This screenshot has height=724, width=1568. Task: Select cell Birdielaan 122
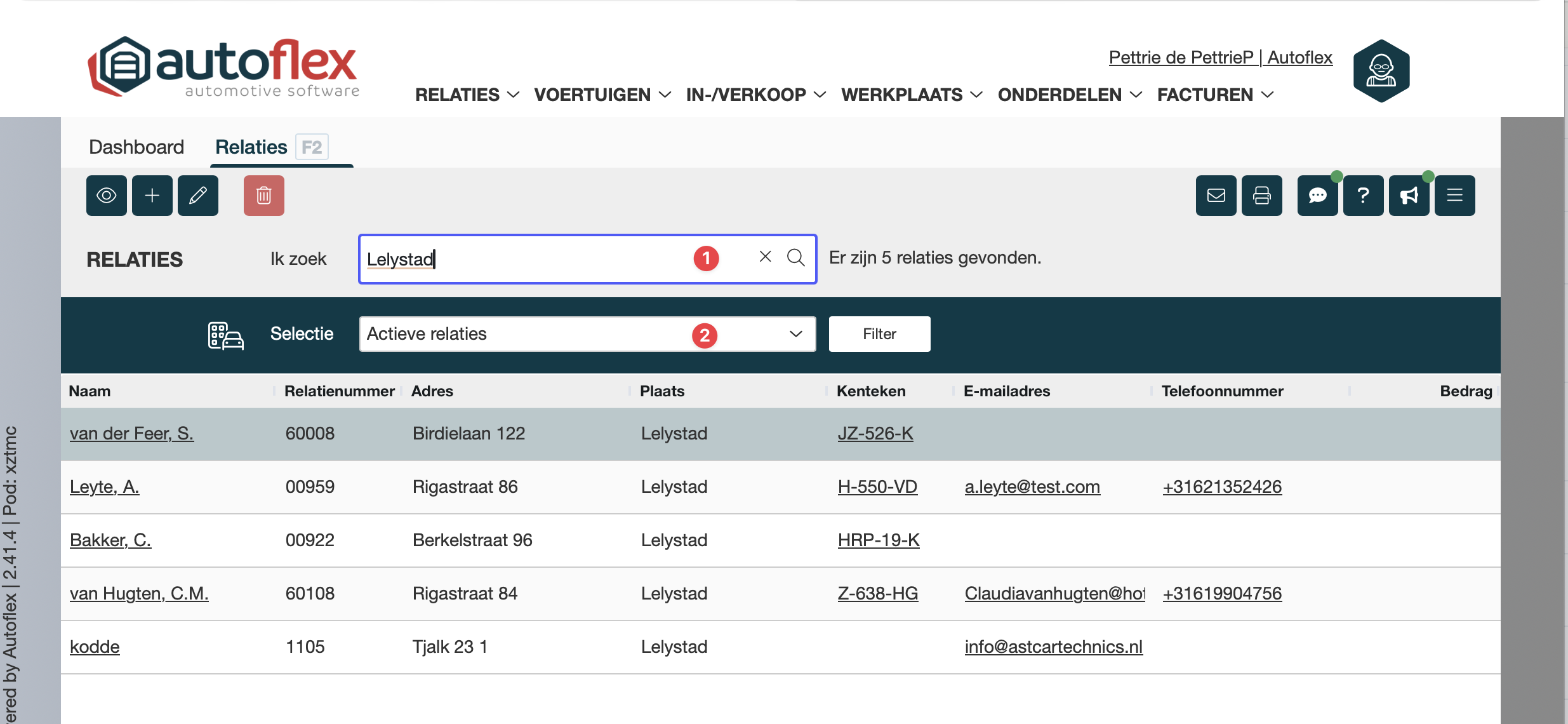click(469, 433)
